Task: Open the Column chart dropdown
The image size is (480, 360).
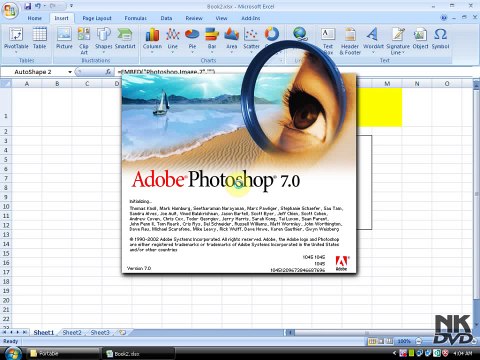Action: coord(152,40)
